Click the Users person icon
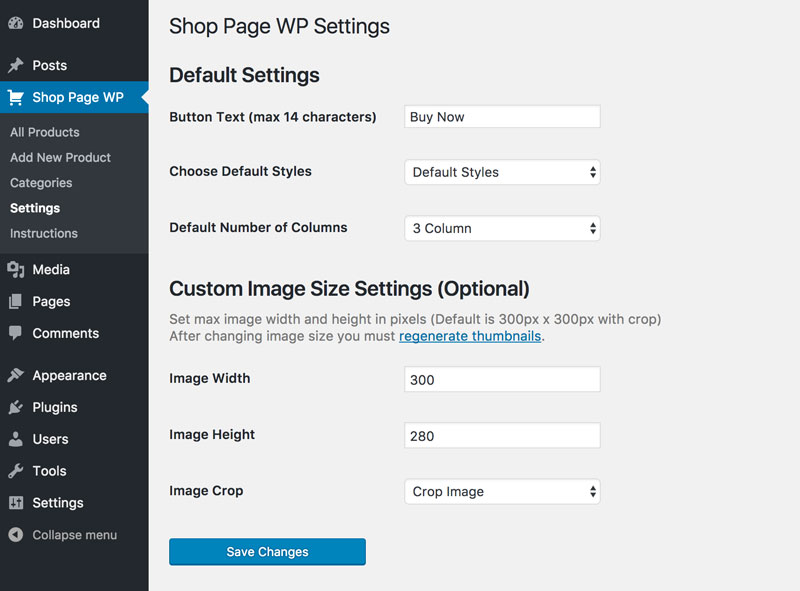 click(x=16, y=439)
